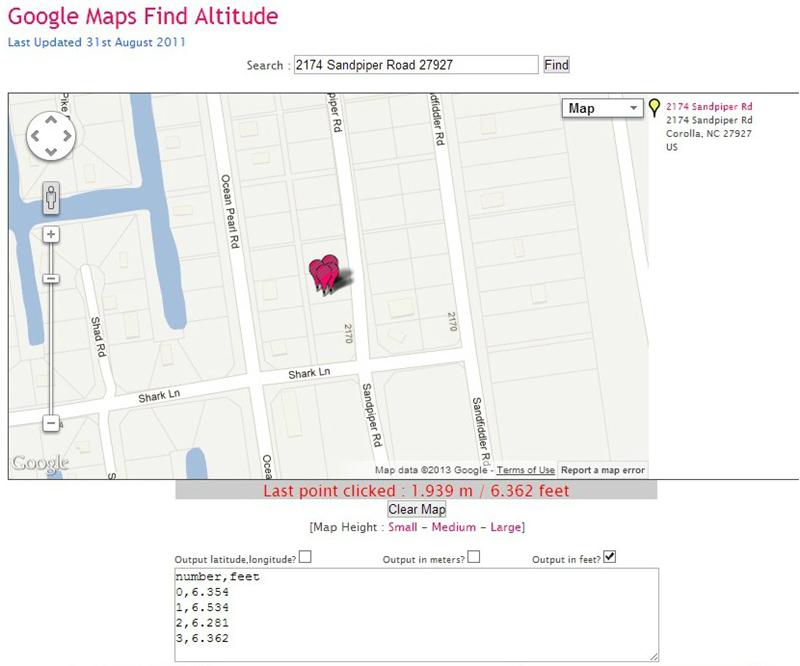Zoom in with the plus button
The height and width of the screenshot is (666, 800).
(x=51, y=234)
